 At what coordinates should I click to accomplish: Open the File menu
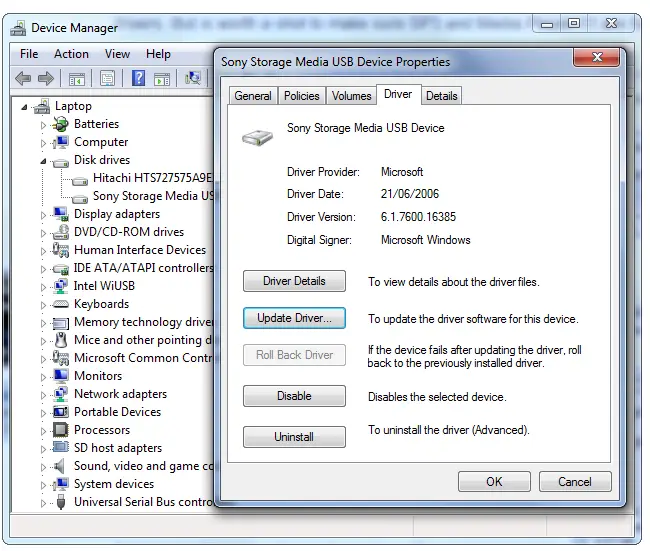(29, 54)
